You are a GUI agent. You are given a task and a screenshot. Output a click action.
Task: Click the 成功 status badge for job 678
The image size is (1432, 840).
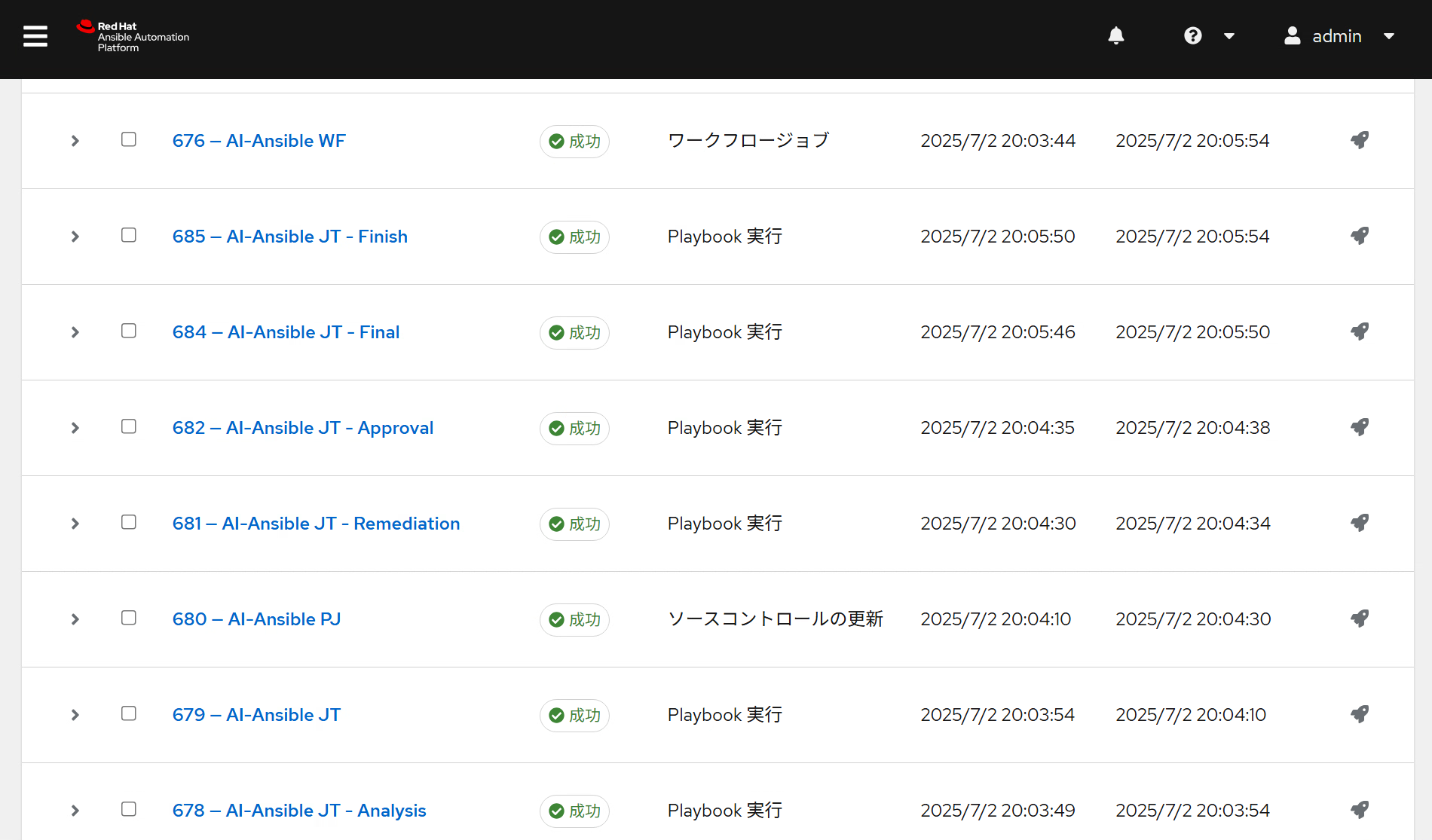(x=574, y=811)
